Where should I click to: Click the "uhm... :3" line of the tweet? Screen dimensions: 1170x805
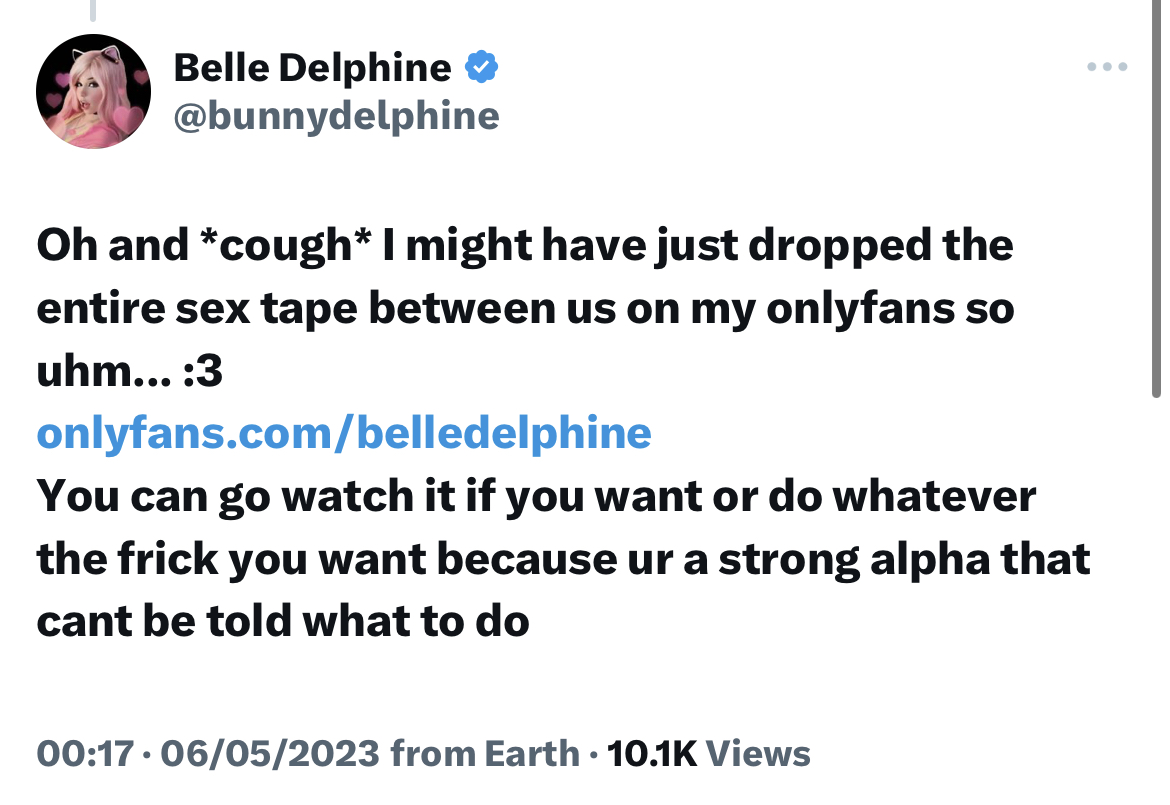pos(129,371)
